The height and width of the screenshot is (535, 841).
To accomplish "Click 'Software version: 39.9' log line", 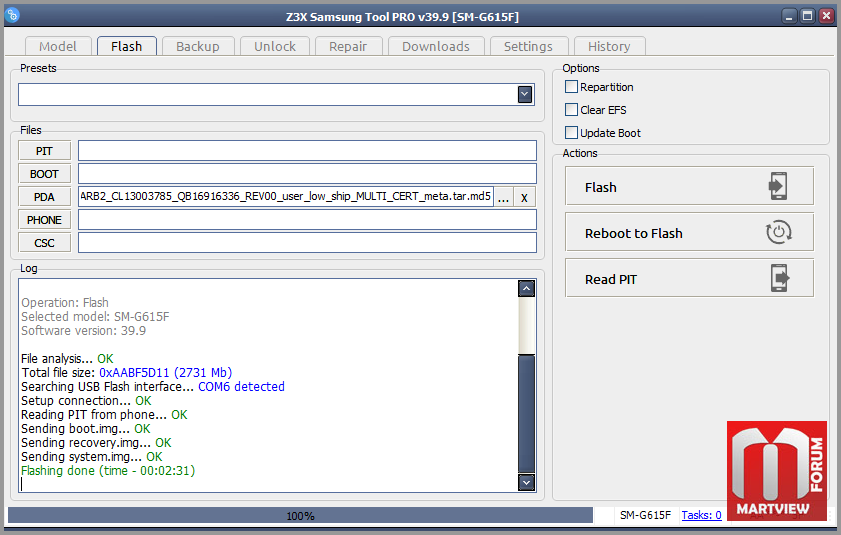I will 83,331.
